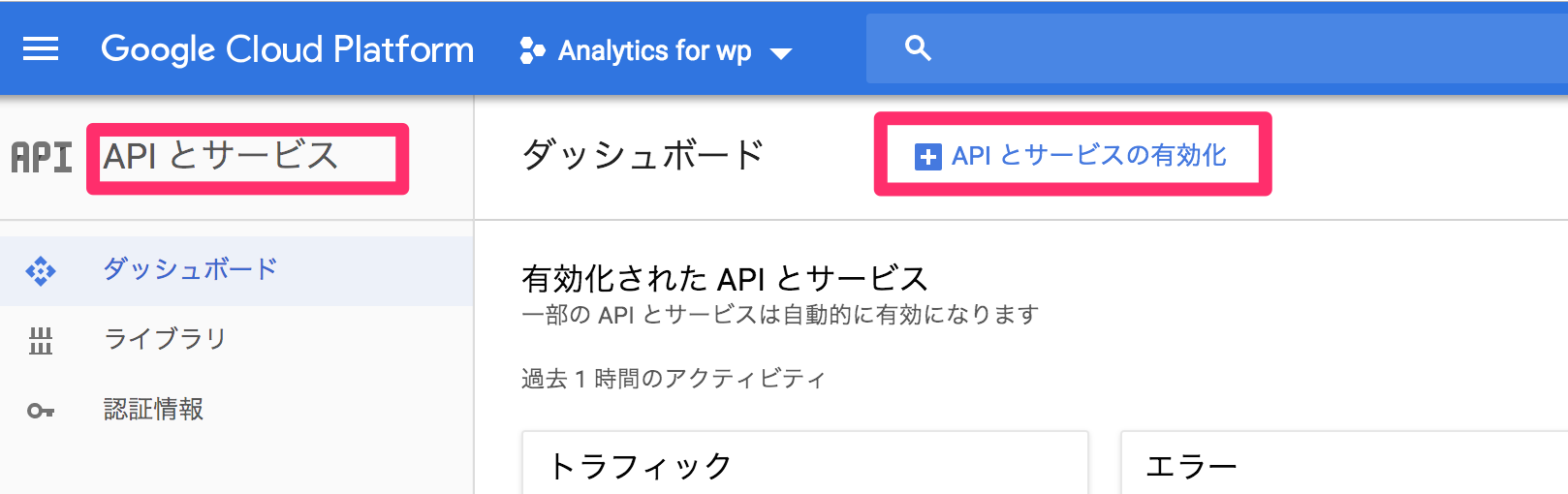Click the API logo icon in sidebar
The width and height of the screenshot is (1568, 494).
pos(42,157)
